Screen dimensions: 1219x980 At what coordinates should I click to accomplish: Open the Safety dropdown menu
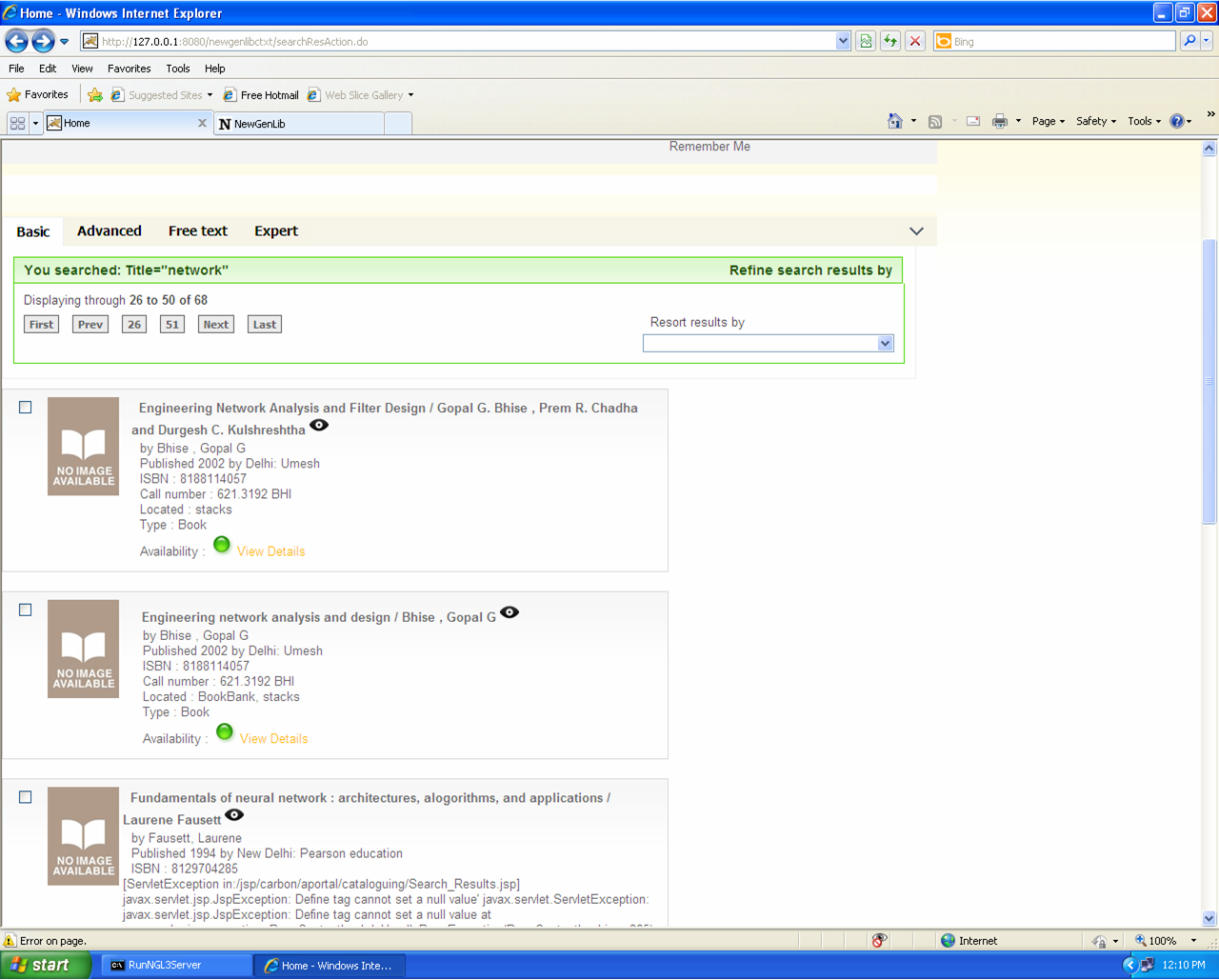coord(1095,121)
